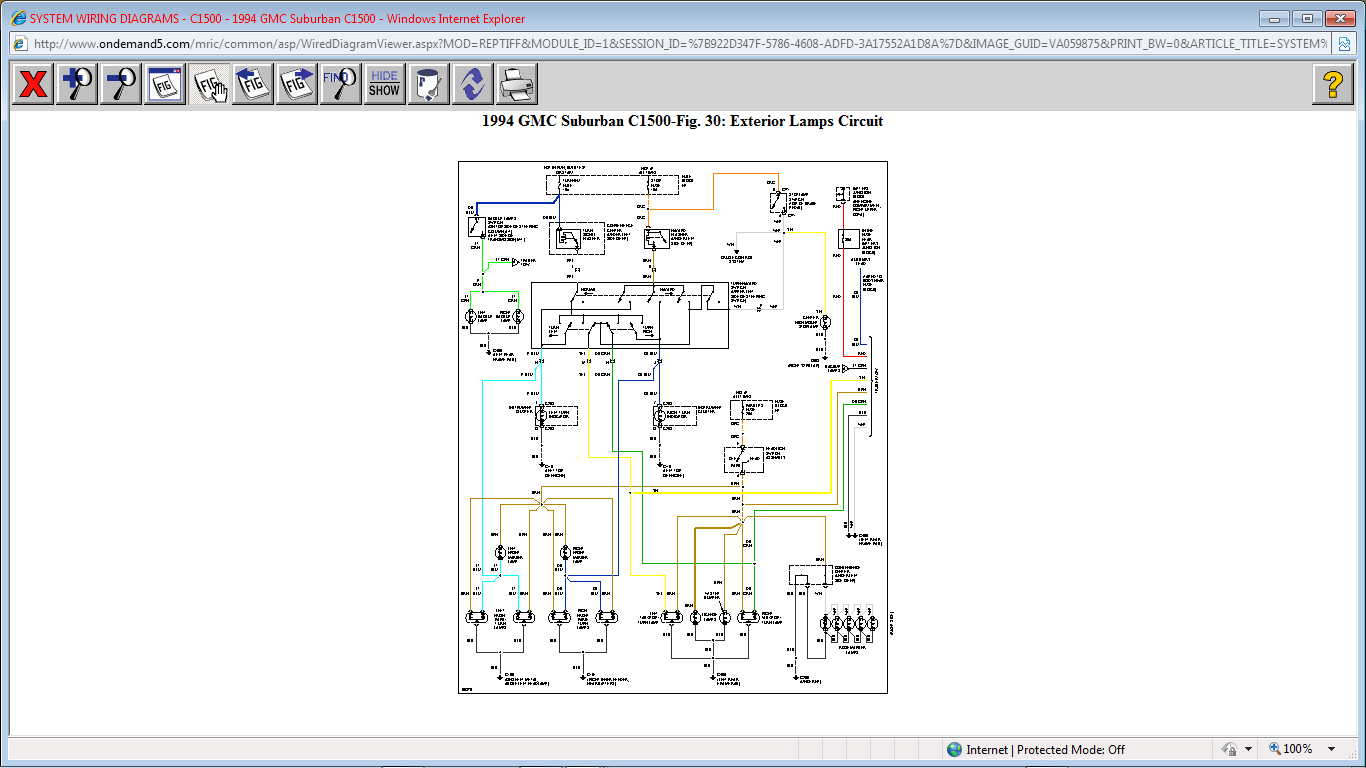The height and width of the screenshot is (768, 1366).
Task: Fit the figure to the window
Action: (x=164, y=84)
